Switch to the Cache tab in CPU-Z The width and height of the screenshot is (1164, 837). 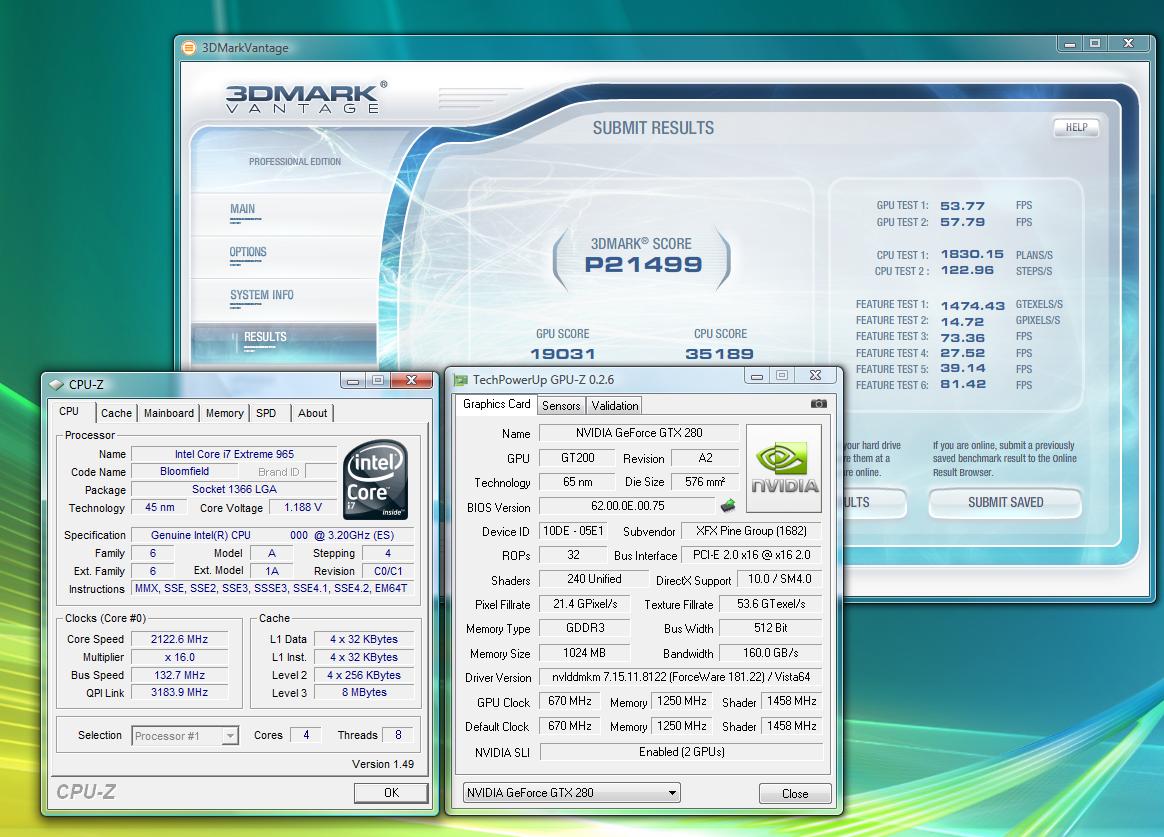117,413
